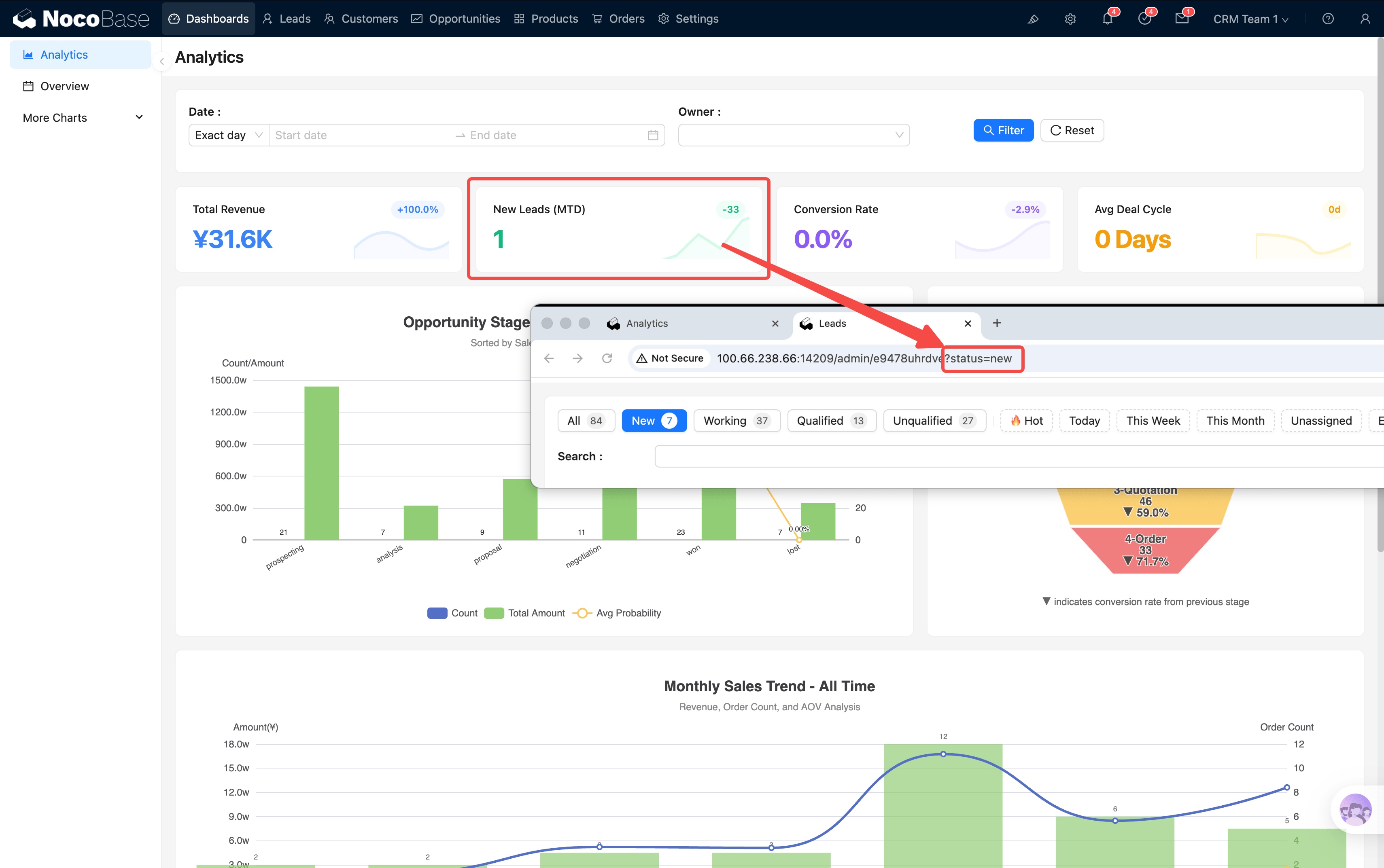This screenshot has width=1384, height=868.
Task: Open the user profile icon
Action: point(1365,19)
